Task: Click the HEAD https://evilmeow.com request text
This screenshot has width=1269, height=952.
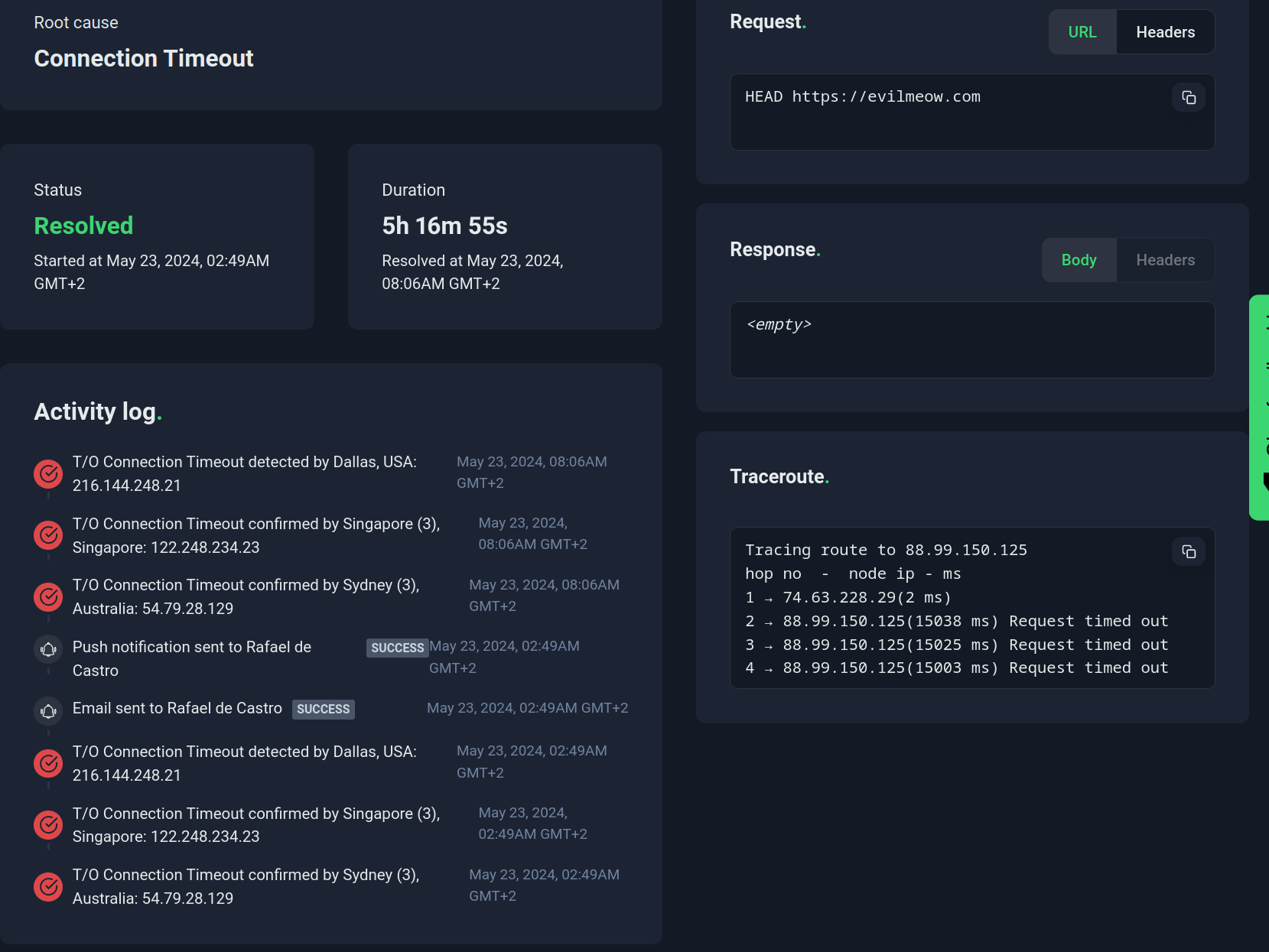Action: pyautogui.click(x=862, y=97)
